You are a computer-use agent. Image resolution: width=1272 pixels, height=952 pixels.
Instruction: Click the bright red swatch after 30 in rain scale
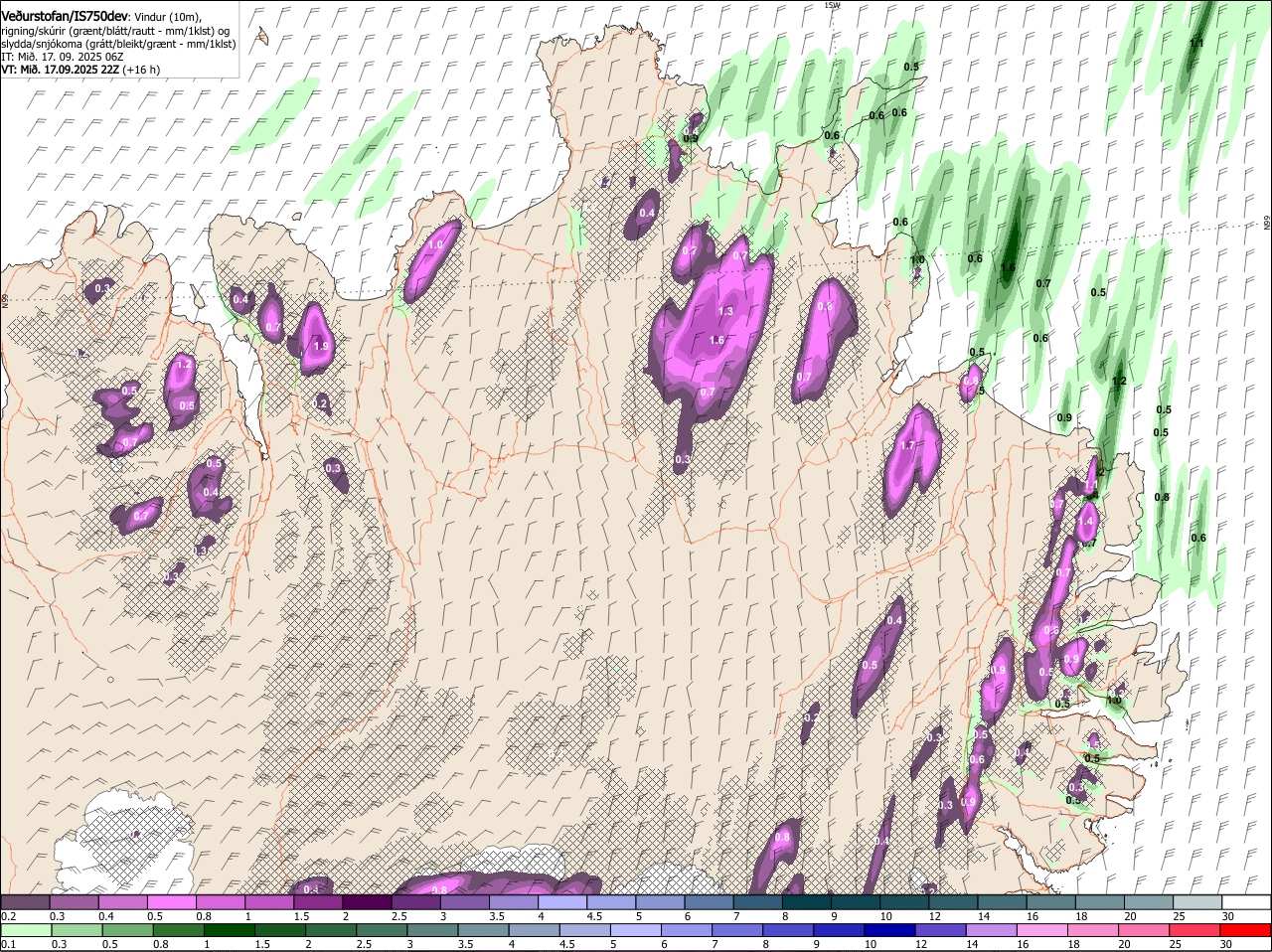pyautogui.click(x=1246, y=930)
